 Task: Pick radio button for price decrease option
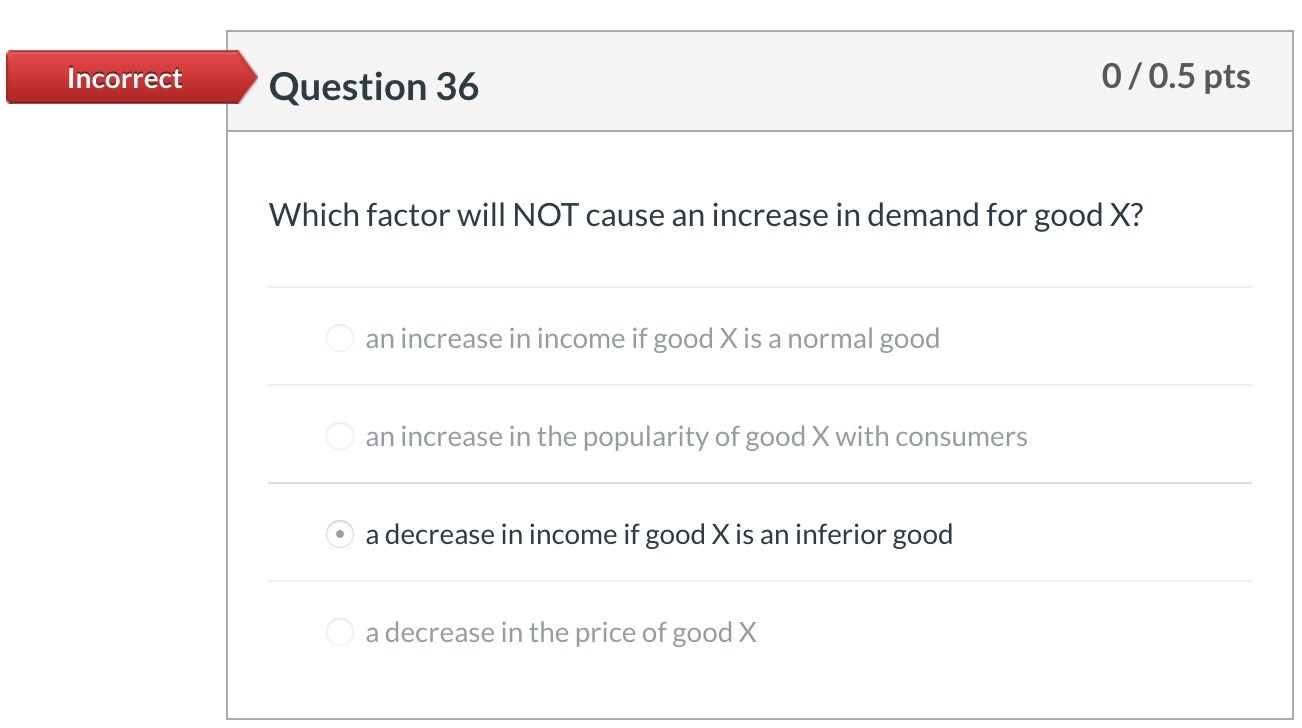click(x=340, y=632)
